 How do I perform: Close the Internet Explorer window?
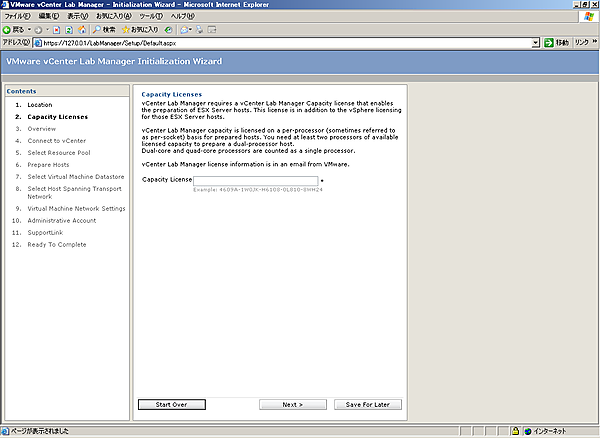click(594, 5)
